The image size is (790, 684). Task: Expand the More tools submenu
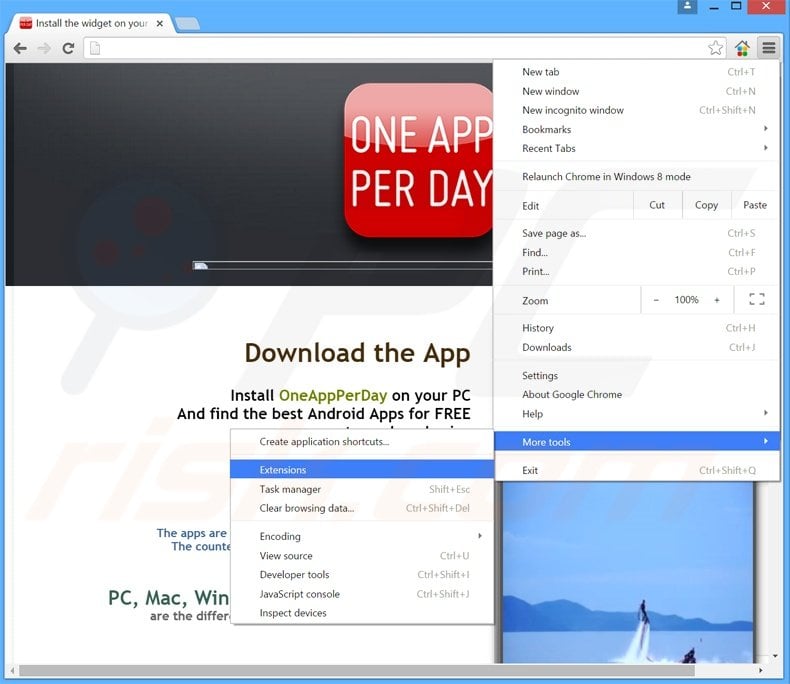click(636, 442)
